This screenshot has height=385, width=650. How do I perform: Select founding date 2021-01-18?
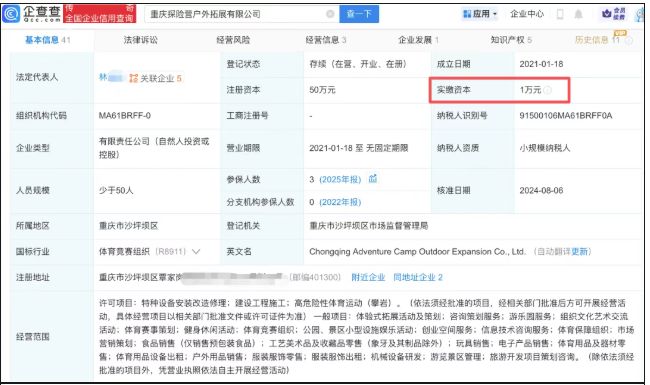click(541, 64)
